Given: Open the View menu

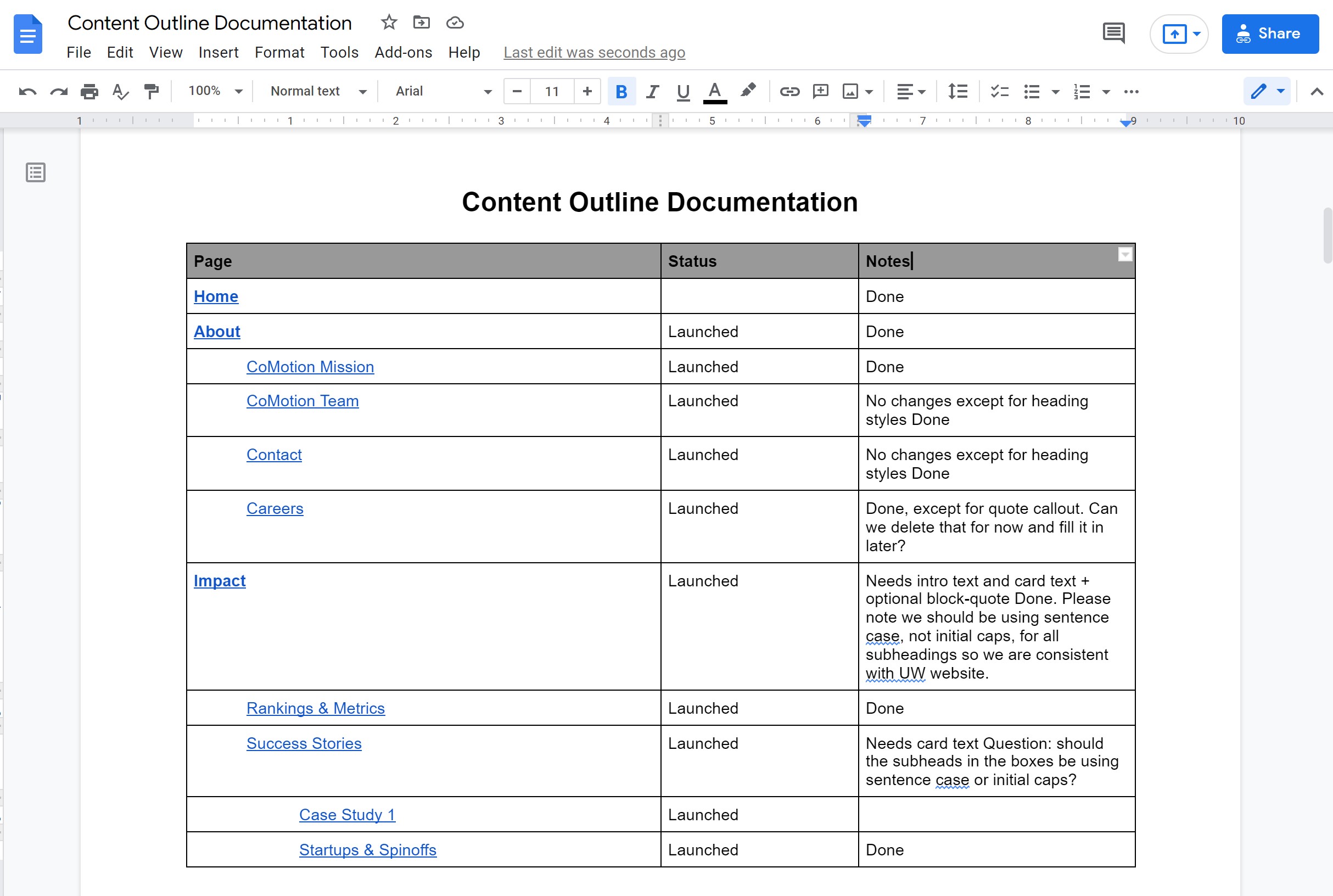Looking at the screenshot, I should 166,53.
